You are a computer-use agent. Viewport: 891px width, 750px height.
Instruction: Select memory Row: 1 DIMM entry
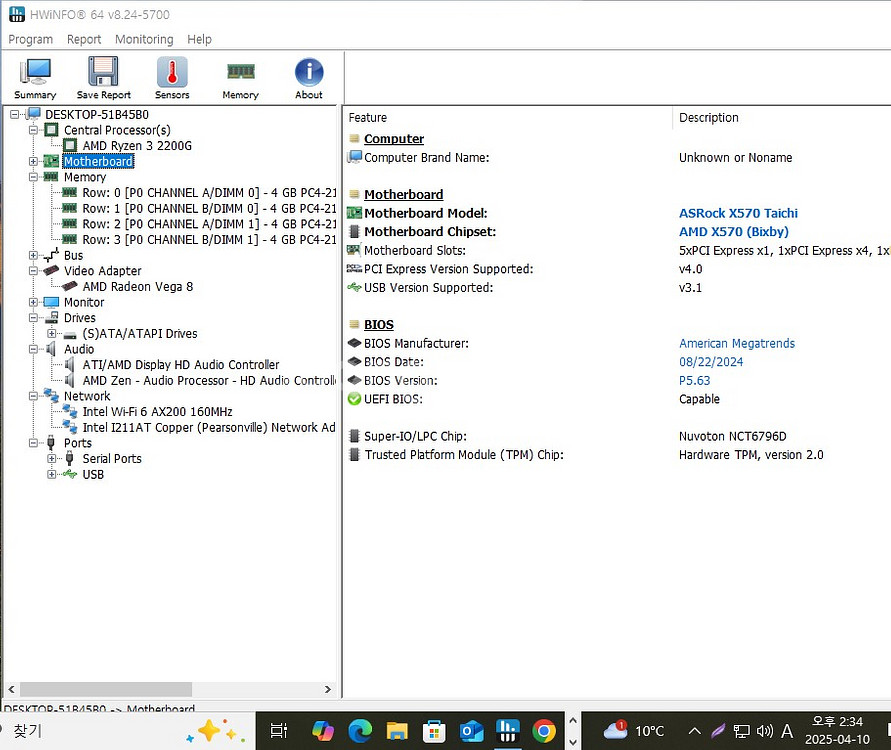pyautogui.click(x=209, y=209)
